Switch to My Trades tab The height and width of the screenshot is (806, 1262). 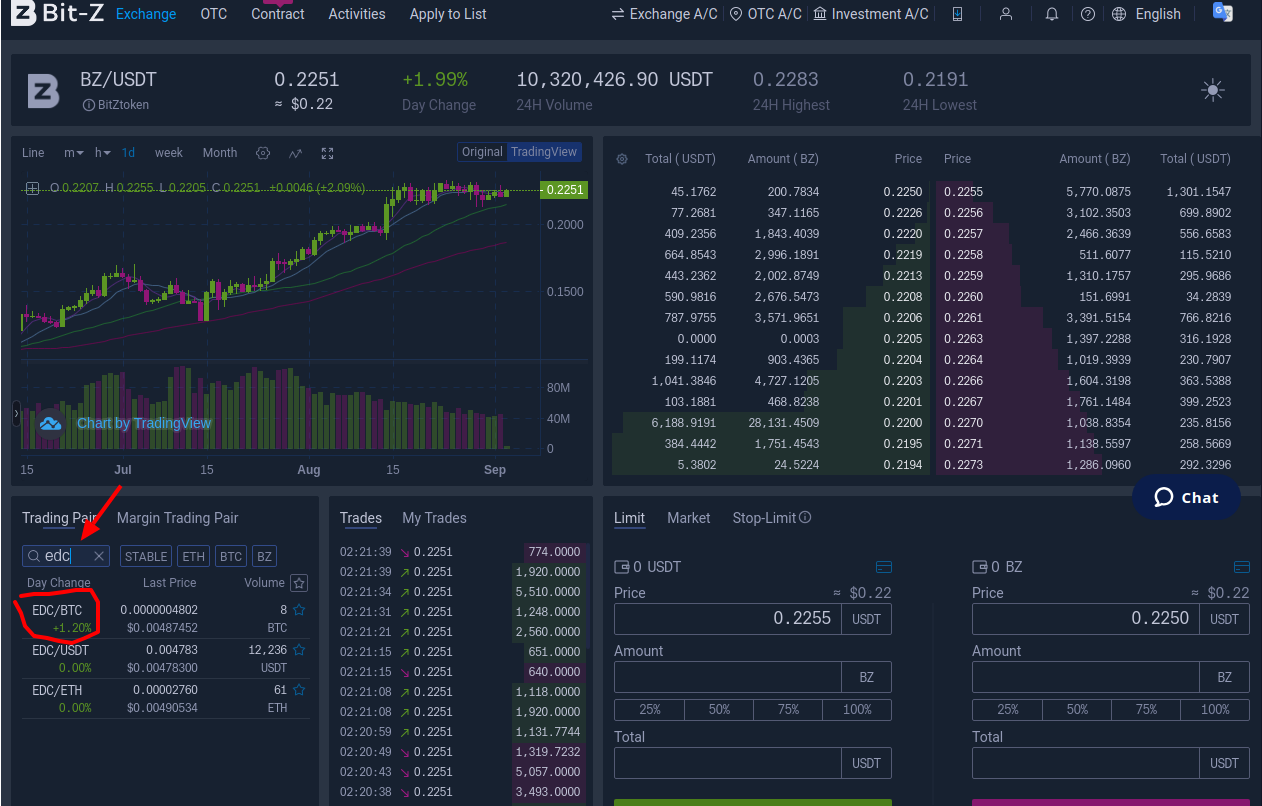[x=434, y=518]
